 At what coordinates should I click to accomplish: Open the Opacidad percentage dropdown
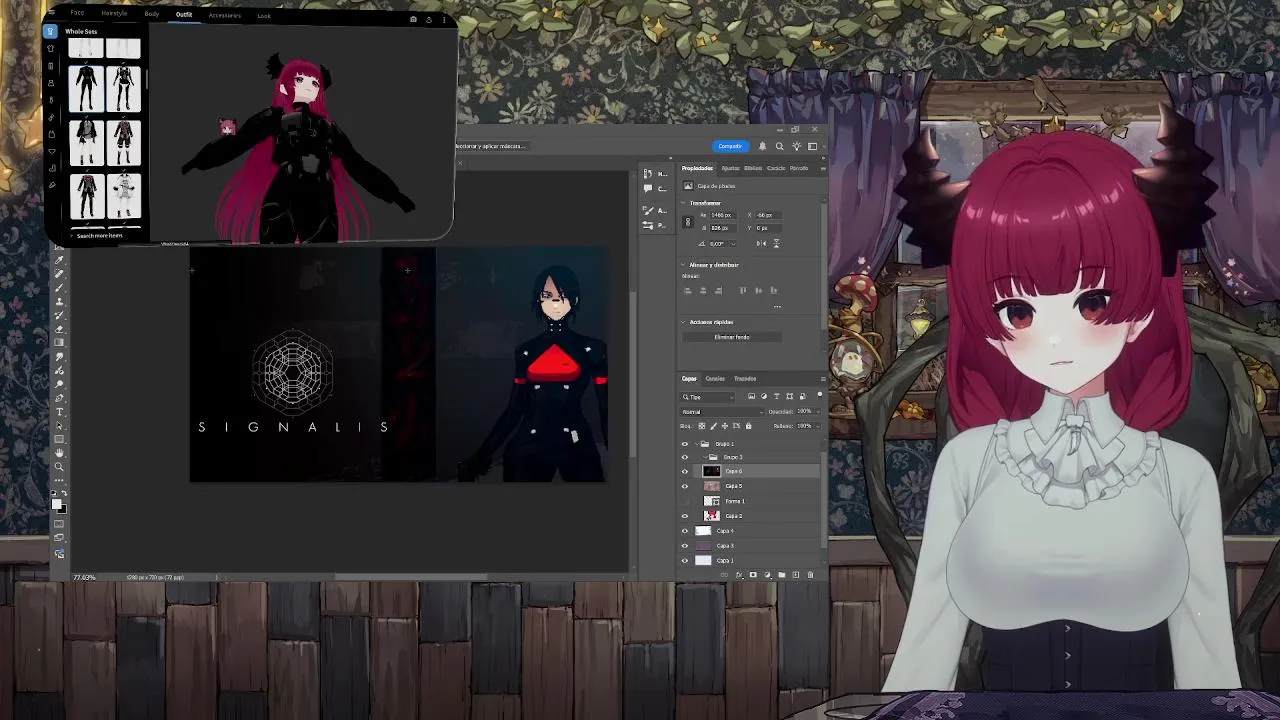[819, 412]
